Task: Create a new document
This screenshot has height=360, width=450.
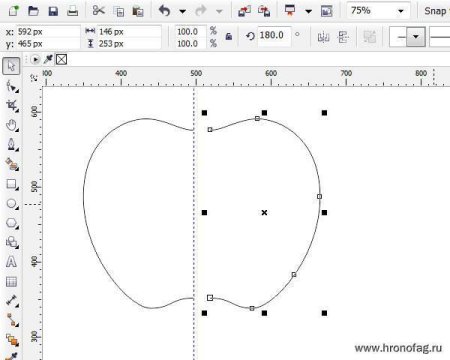Action: [14, 11]
